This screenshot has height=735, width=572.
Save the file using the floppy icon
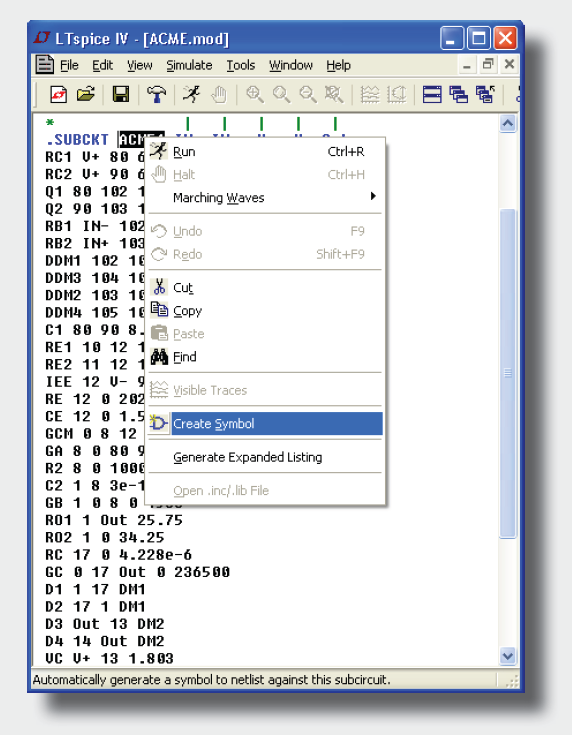121,95
